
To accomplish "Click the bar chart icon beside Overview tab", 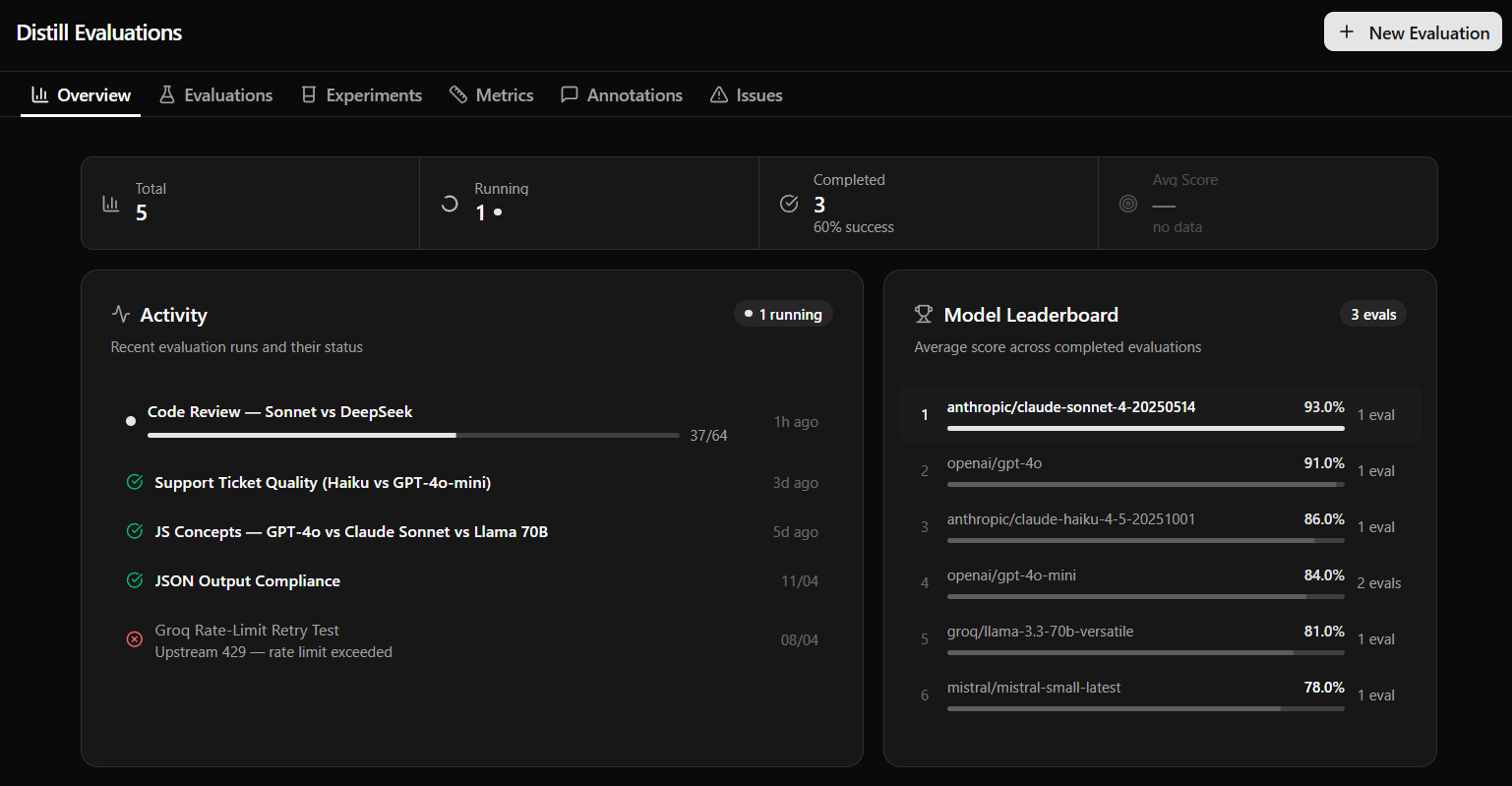I will (x=38, y=94).
